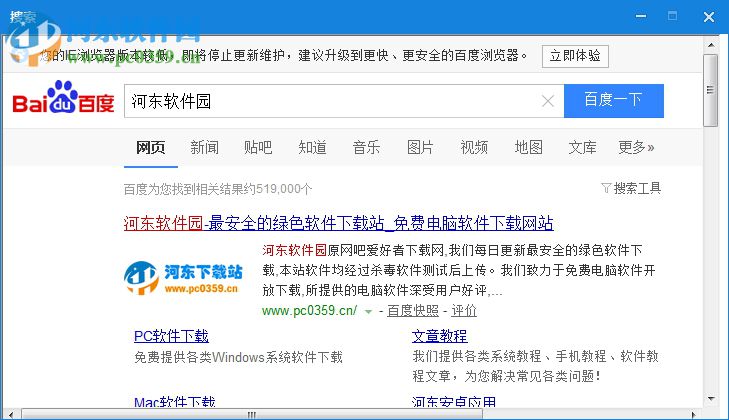Screen dimensions: 729x420
Task: Click the 搜索工具 filter icon
Action: click(x=606, y=188)
